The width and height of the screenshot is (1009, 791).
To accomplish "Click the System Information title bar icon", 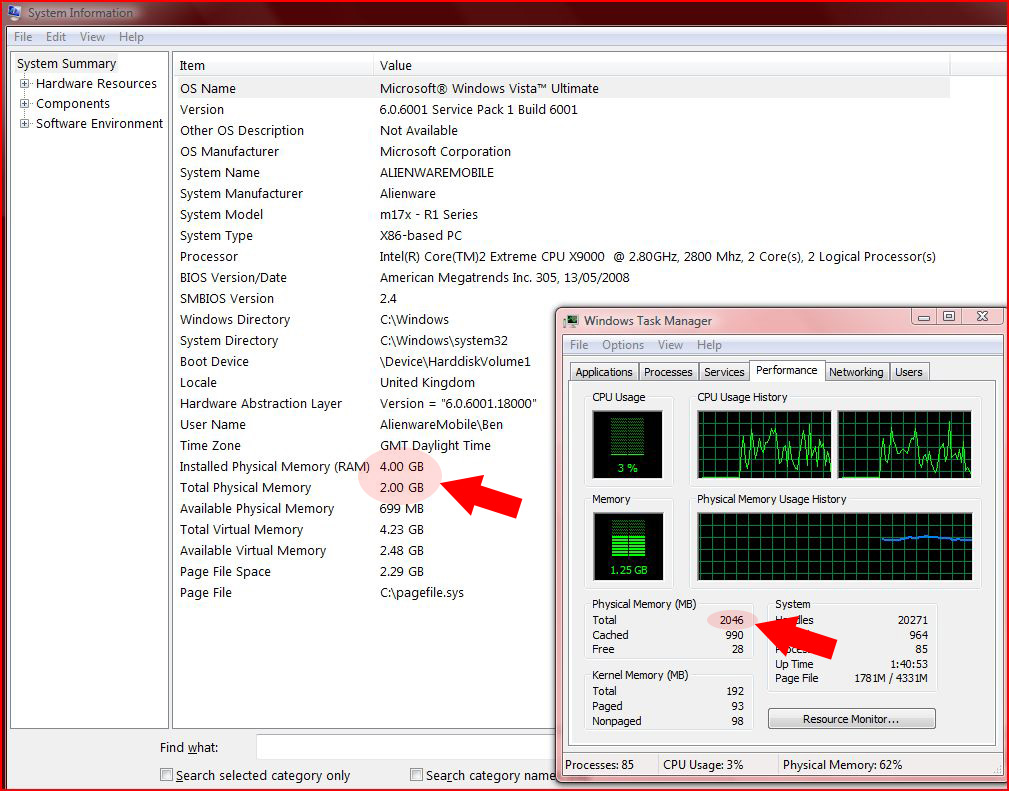I will [x=13, y=12].
